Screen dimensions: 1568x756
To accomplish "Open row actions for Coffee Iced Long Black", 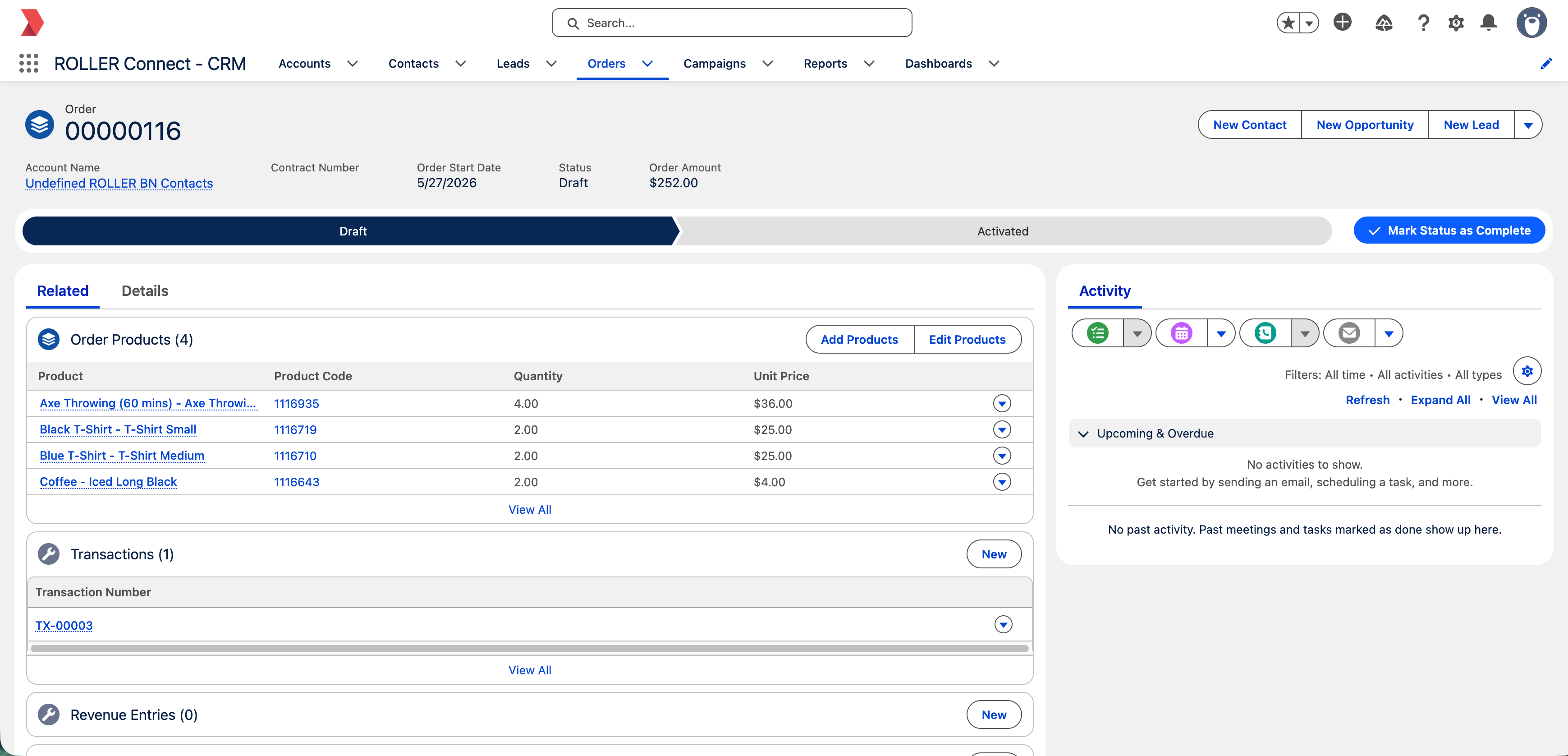I will coord(1002,482).
